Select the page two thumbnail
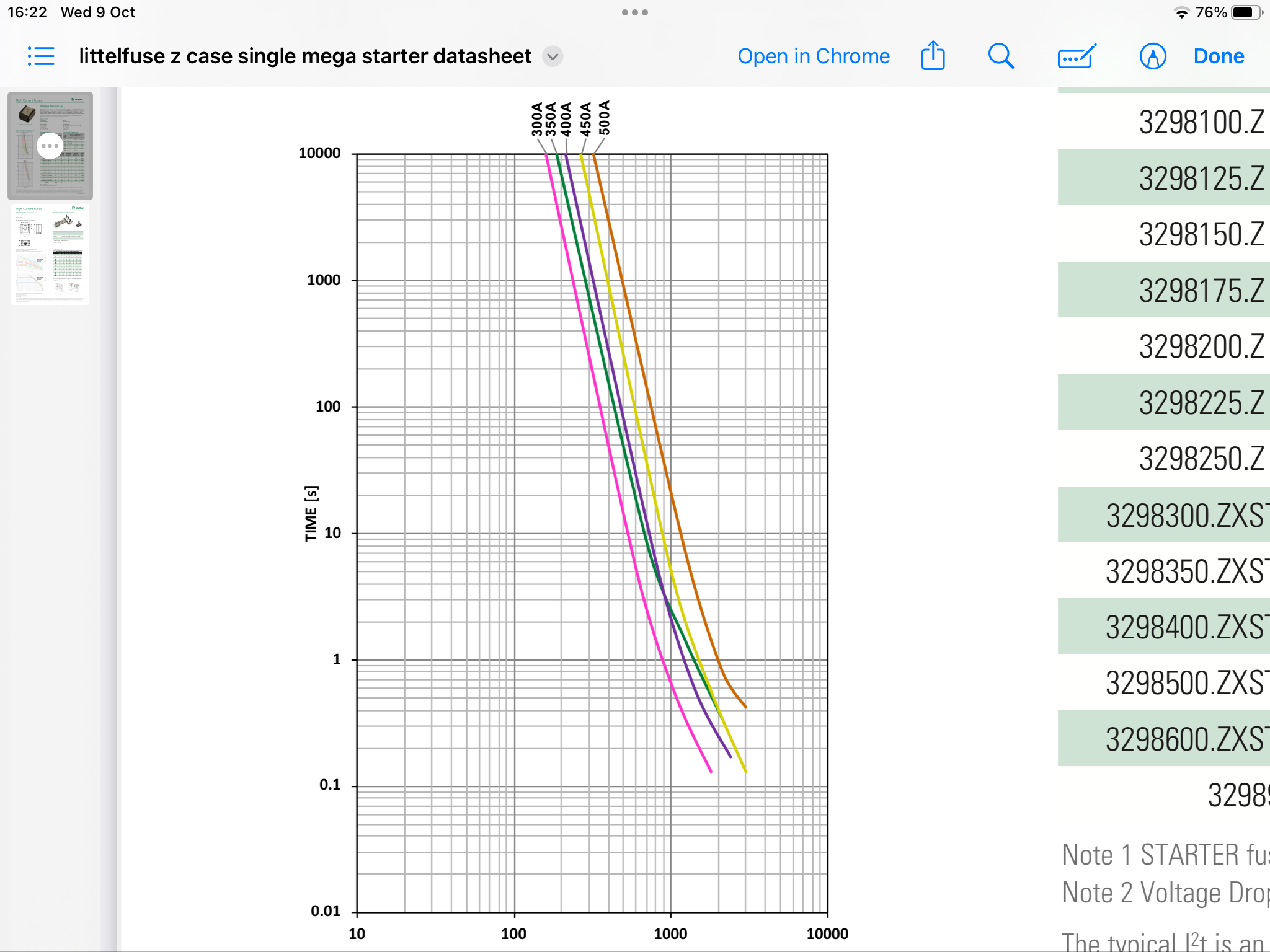The height and width of the screenshot is (952, 1270). coord(50,254)
